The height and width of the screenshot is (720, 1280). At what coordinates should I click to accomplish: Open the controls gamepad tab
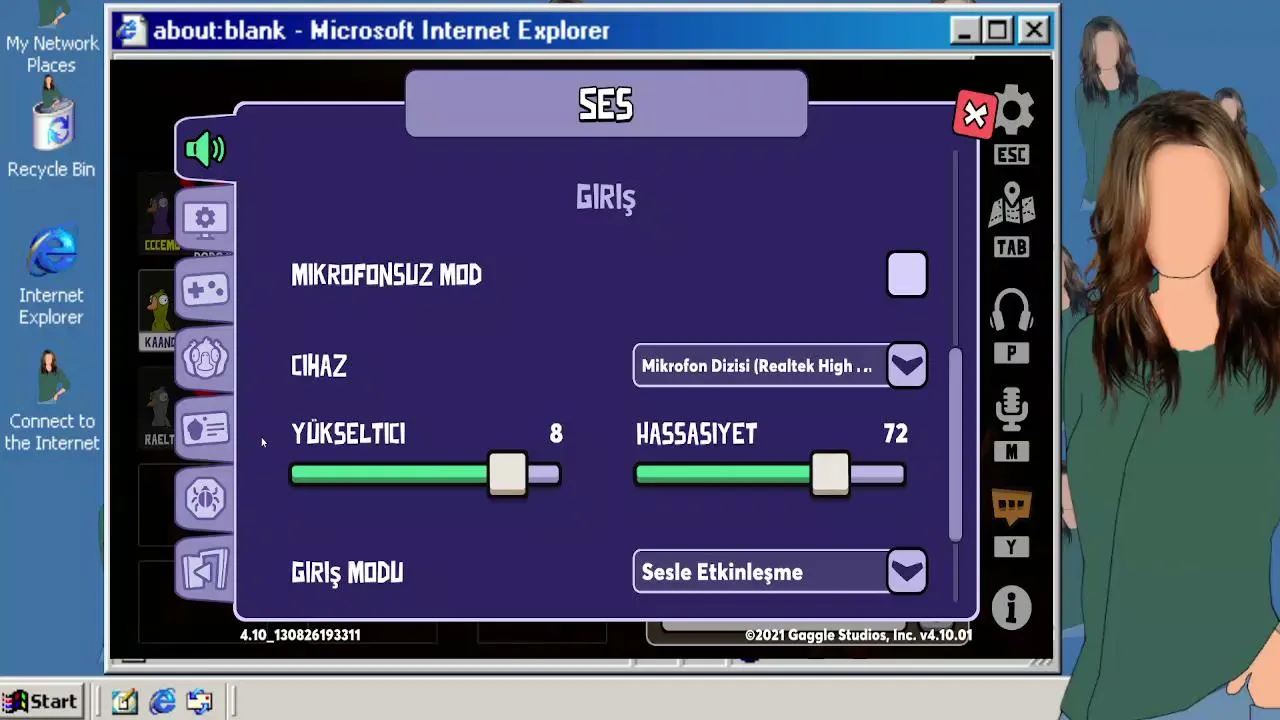pyautogui.click(x=205, y=289)
